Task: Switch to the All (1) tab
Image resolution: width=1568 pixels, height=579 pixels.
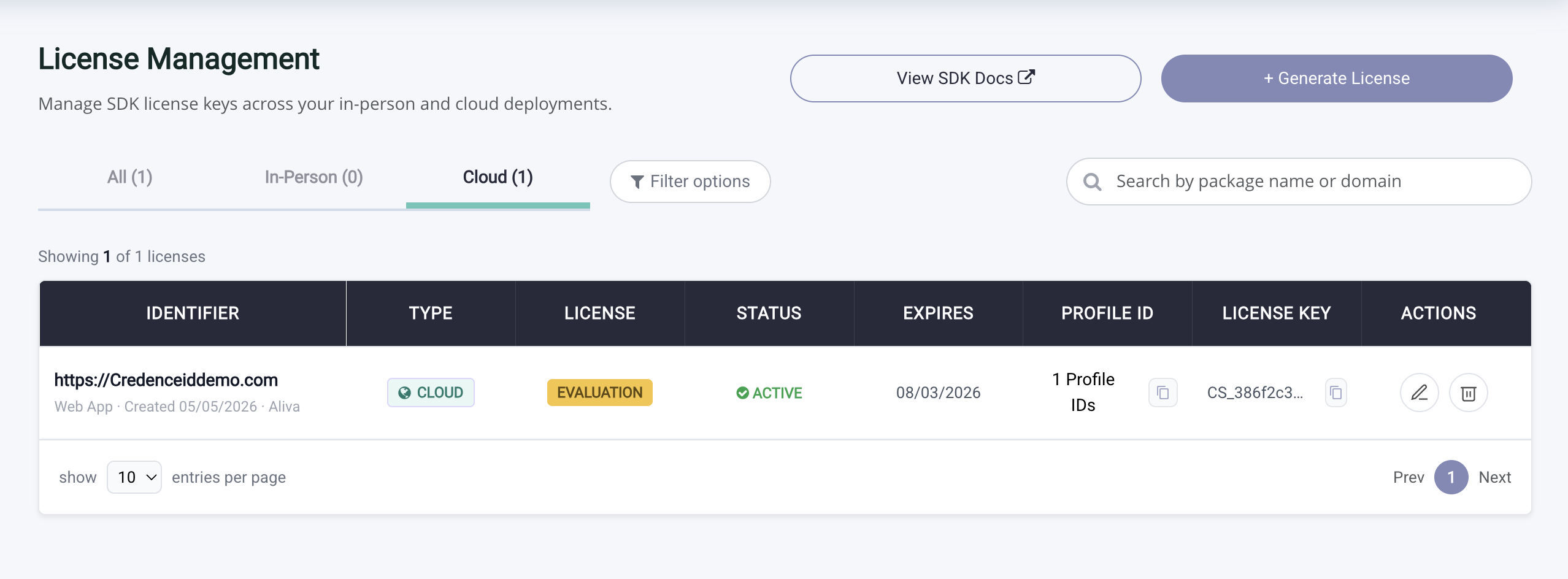Action: [129, 177]
